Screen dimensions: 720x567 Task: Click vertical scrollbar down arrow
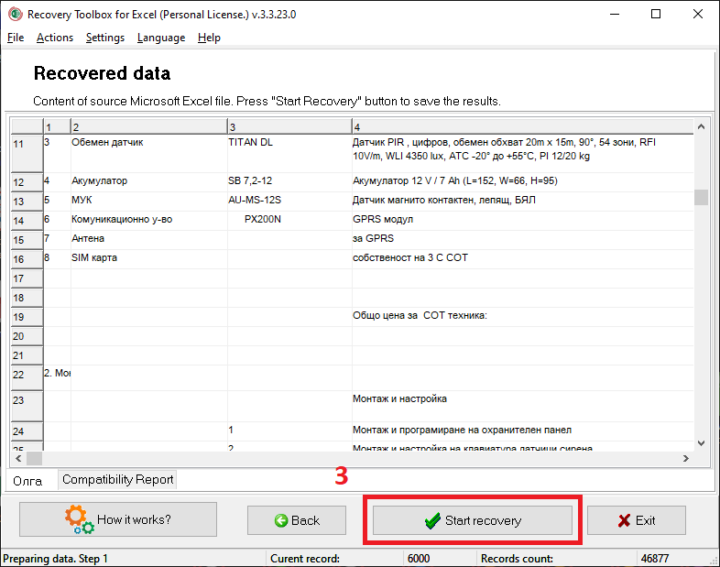701,443
